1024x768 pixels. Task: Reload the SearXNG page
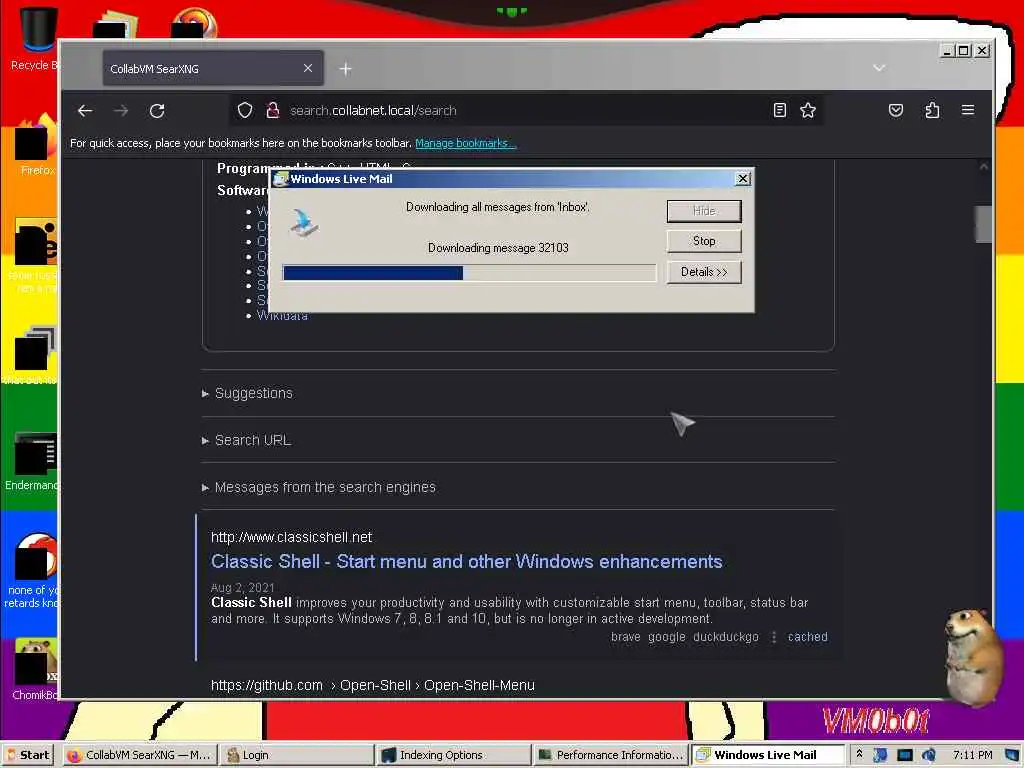click(x=157, y=110)
